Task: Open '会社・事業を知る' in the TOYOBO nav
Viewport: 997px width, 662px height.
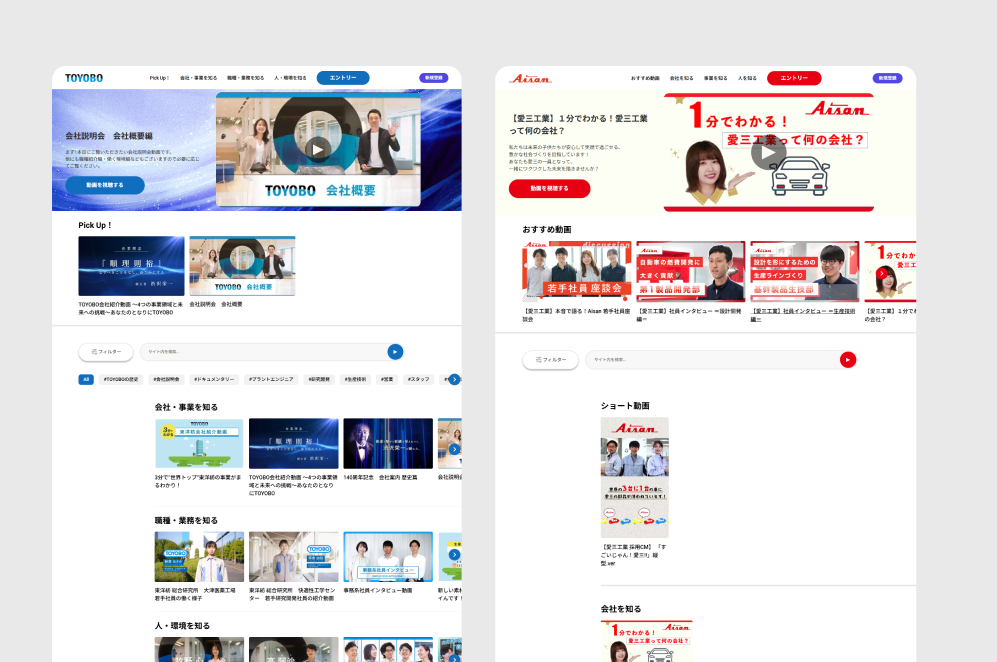Action: coord(198,78)
